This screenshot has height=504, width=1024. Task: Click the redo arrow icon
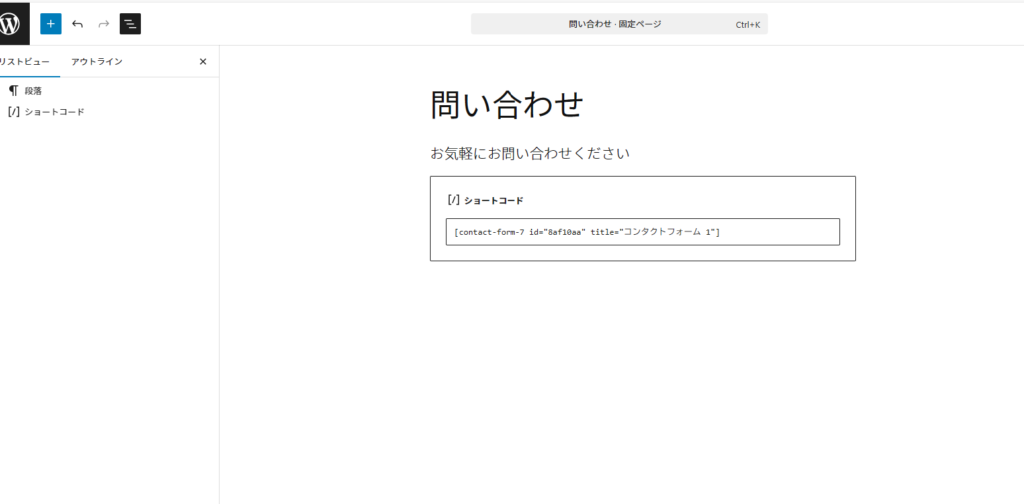[104, 24]
